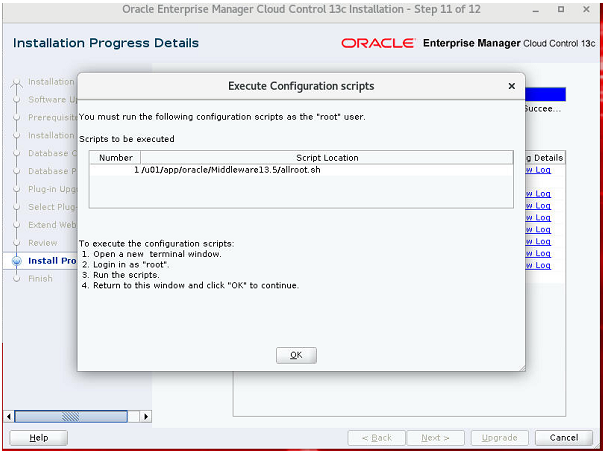603x451 pixels.
Task: Select the Review step in the sidebar
Action: (x=43, y=243)
